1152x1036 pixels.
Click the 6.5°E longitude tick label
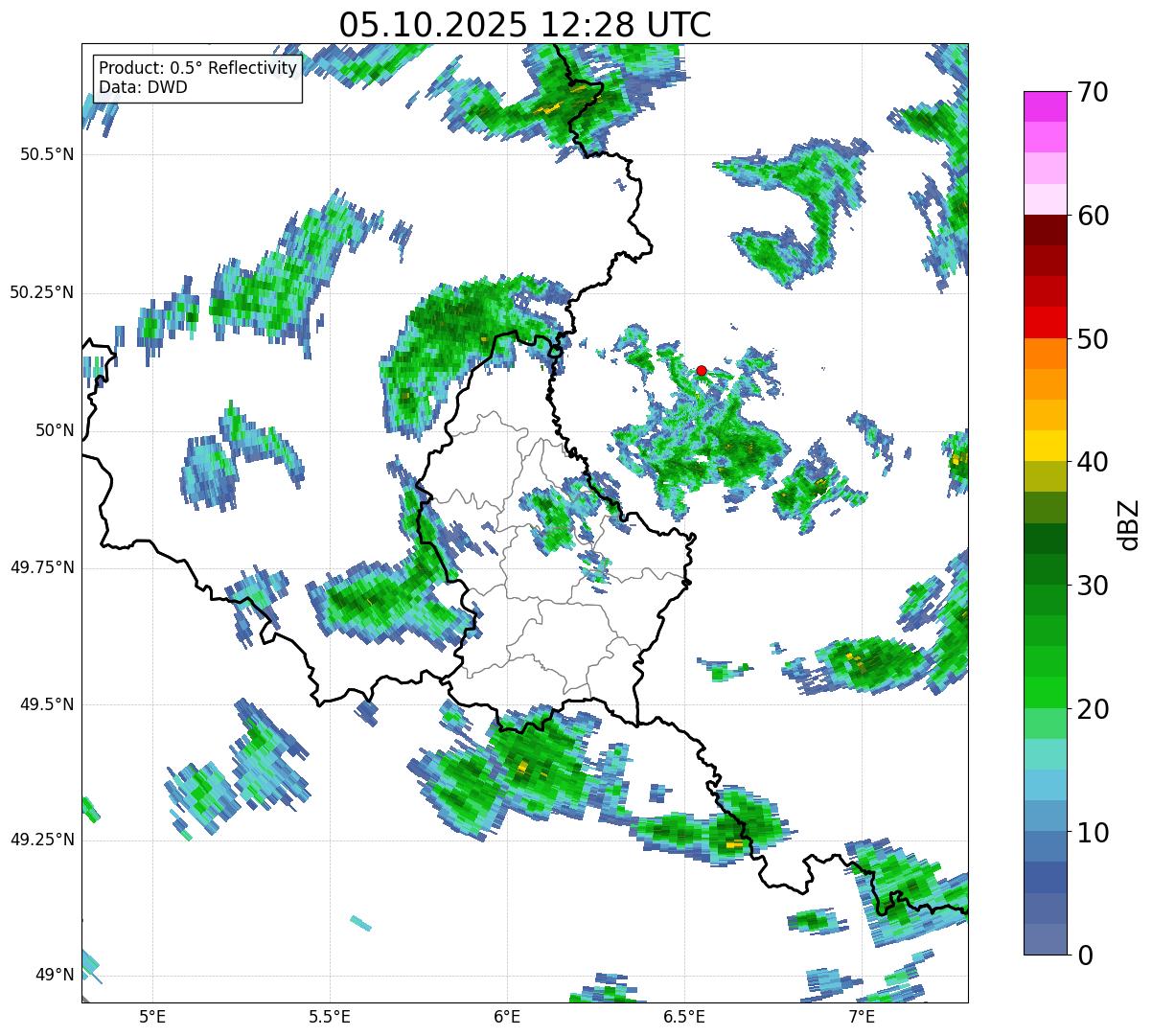(x=684, y=1016)
